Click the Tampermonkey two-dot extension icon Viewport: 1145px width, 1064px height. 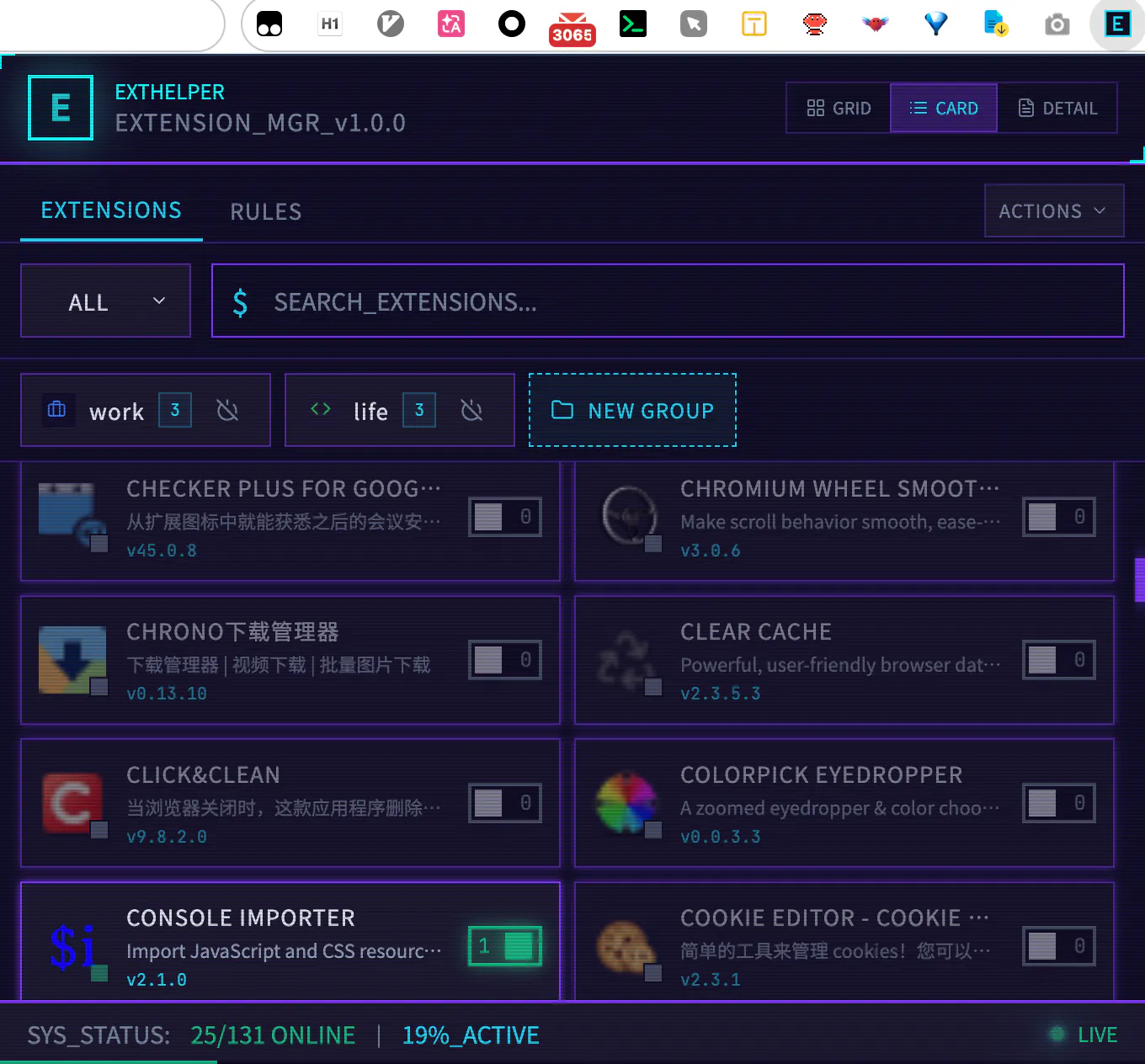269,24
